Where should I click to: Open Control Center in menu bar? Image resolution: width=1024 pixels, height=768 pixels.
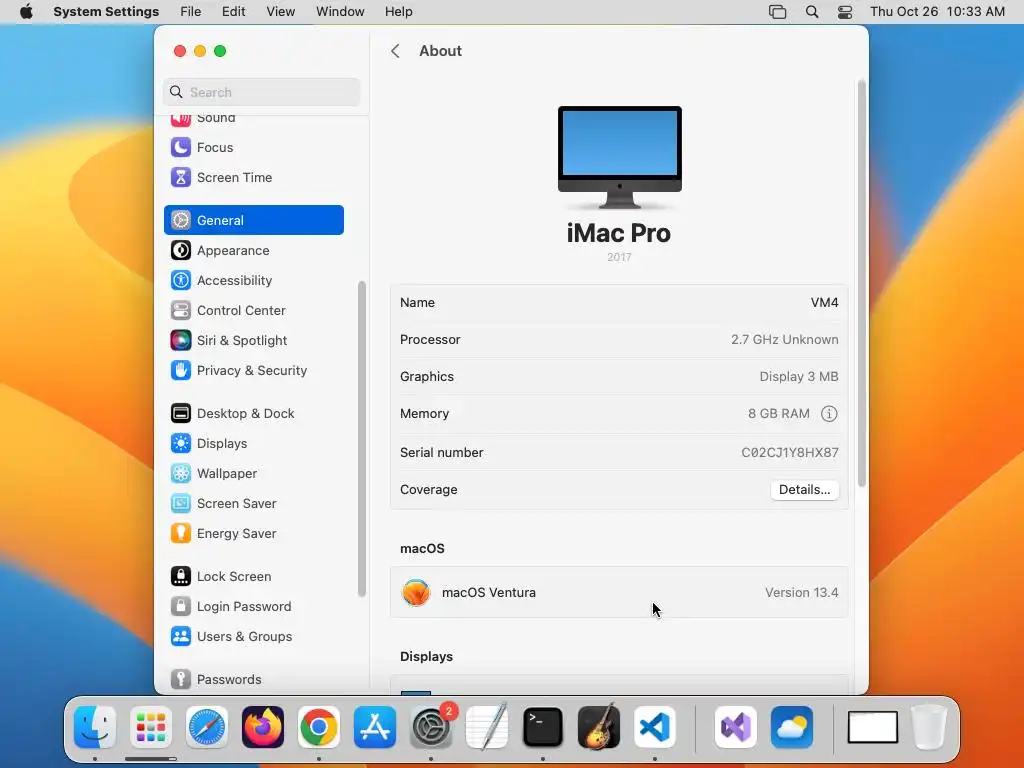click(844, 12)
